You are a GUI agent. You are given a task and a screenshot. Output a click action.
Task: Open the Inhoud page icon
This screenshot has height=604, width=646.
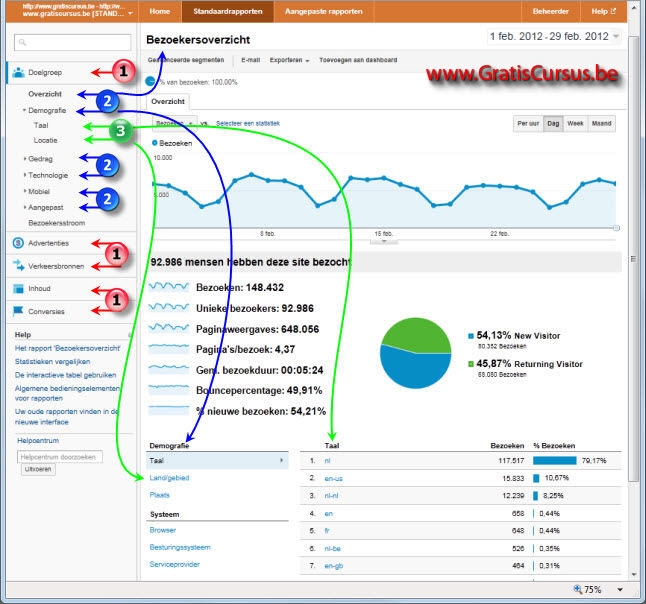pyautogui.click(x=18, y=288)
